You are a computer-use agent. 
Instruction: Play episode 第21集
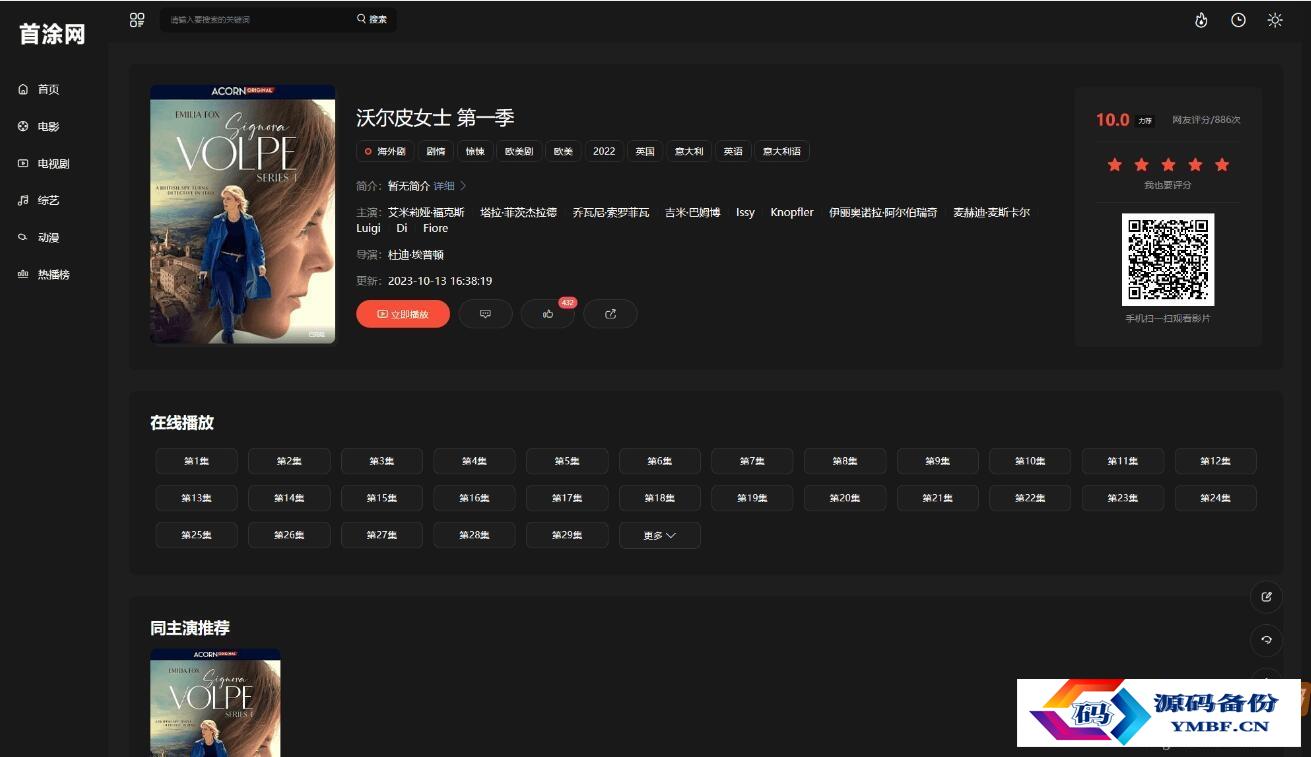point(938,498)
